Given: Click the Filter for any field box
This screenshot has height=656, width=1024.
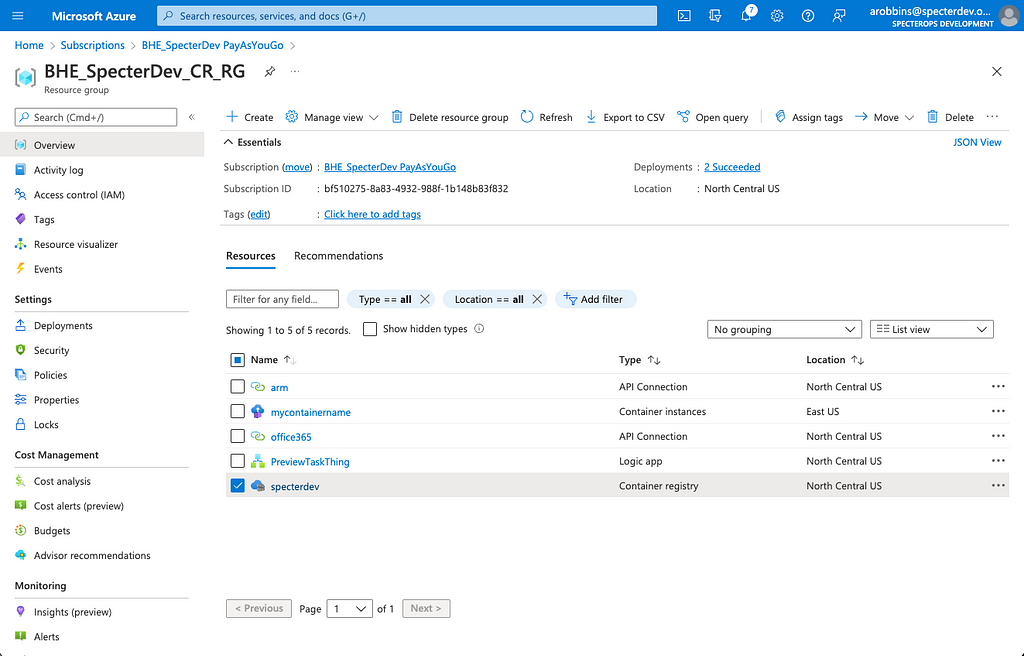Looking at the screenshot, I should [x=282, y=299].
